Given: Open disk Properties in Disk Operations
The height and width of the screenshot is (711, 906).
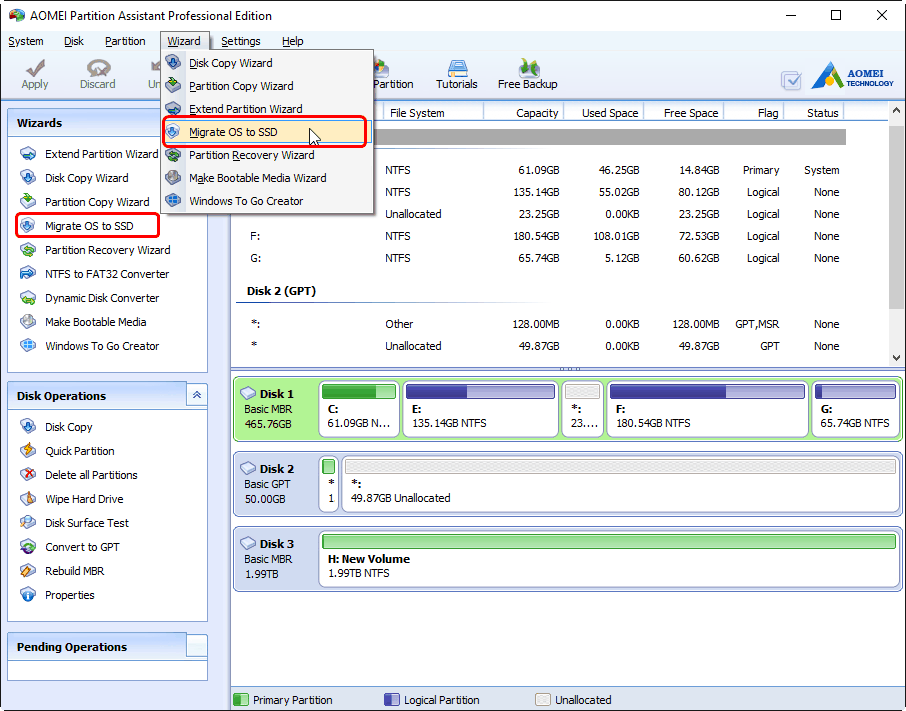Looking at the screenshot, I should 57,595.
